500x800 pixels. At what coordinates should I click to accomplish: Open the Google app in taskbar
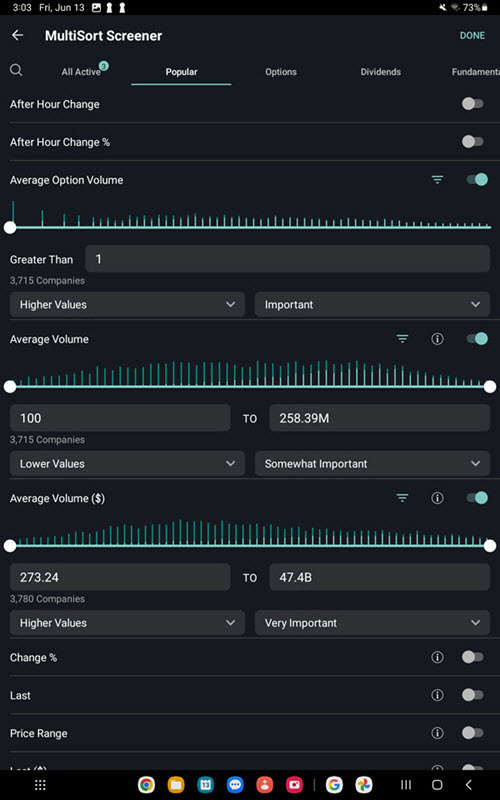coord(334,785)
